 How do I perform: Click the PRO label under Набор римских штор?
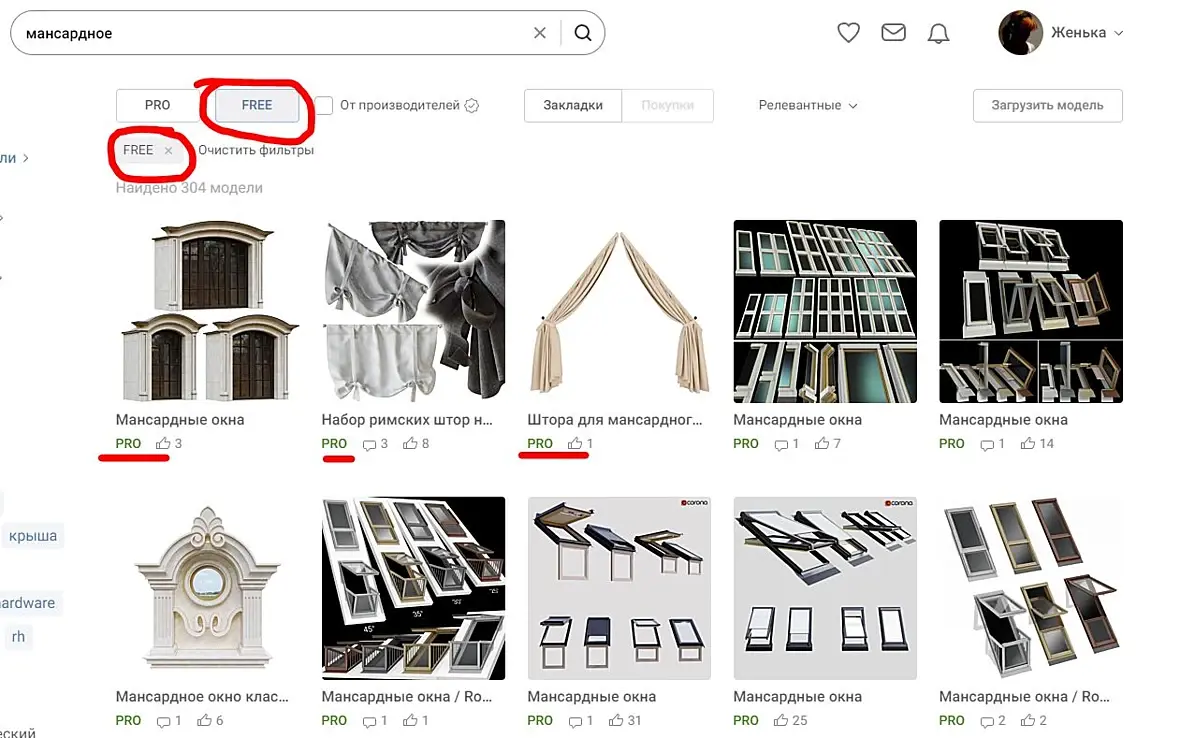click(x=334, y=444)
